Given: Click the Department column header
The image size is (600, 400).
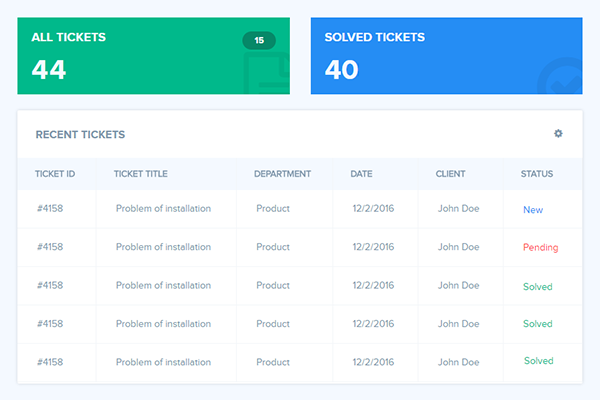Looking at the screenshot, I should pos(282,174).
